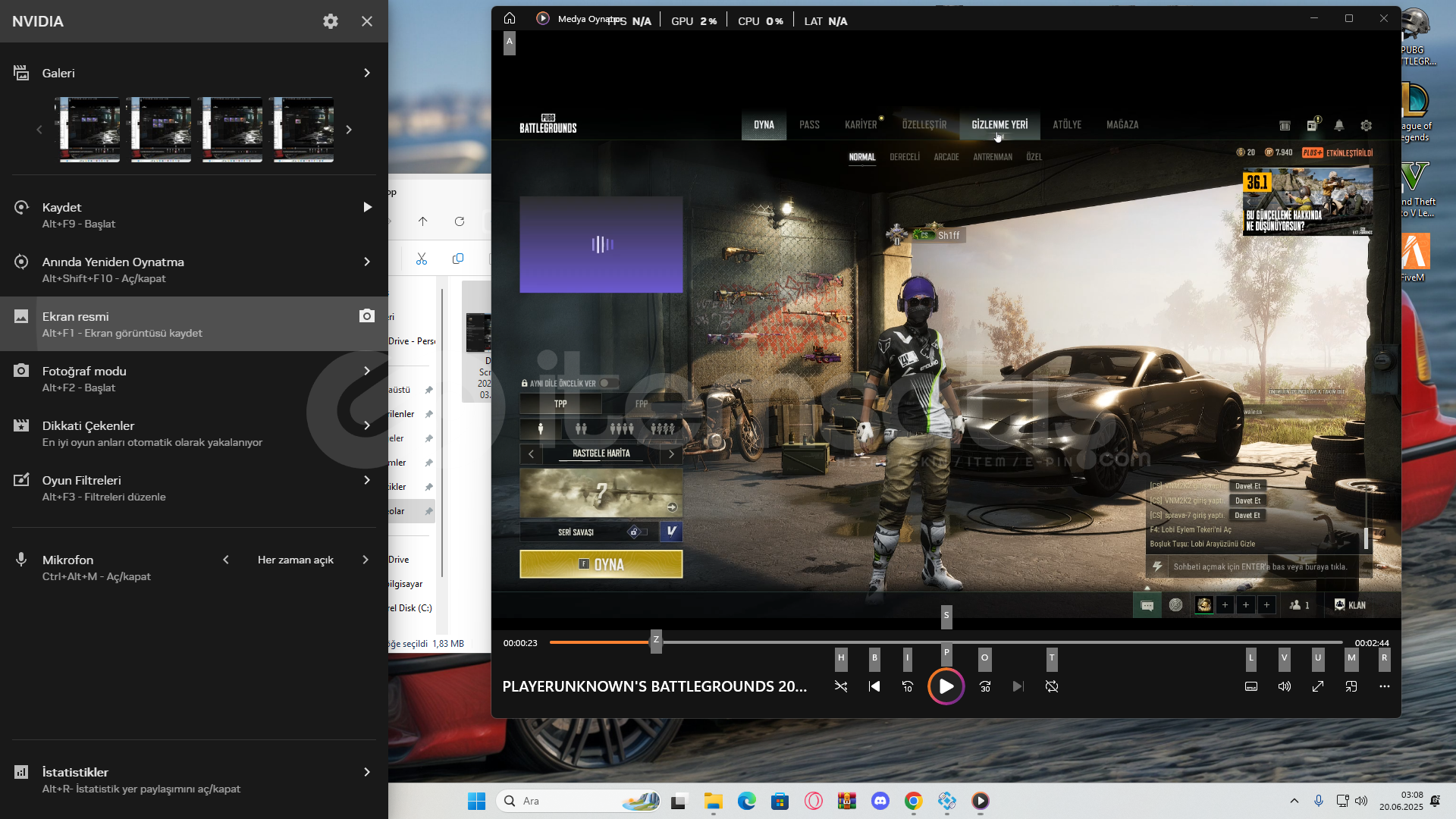
Task: Show hidden system tray icons
Action: pos(1294,801)
